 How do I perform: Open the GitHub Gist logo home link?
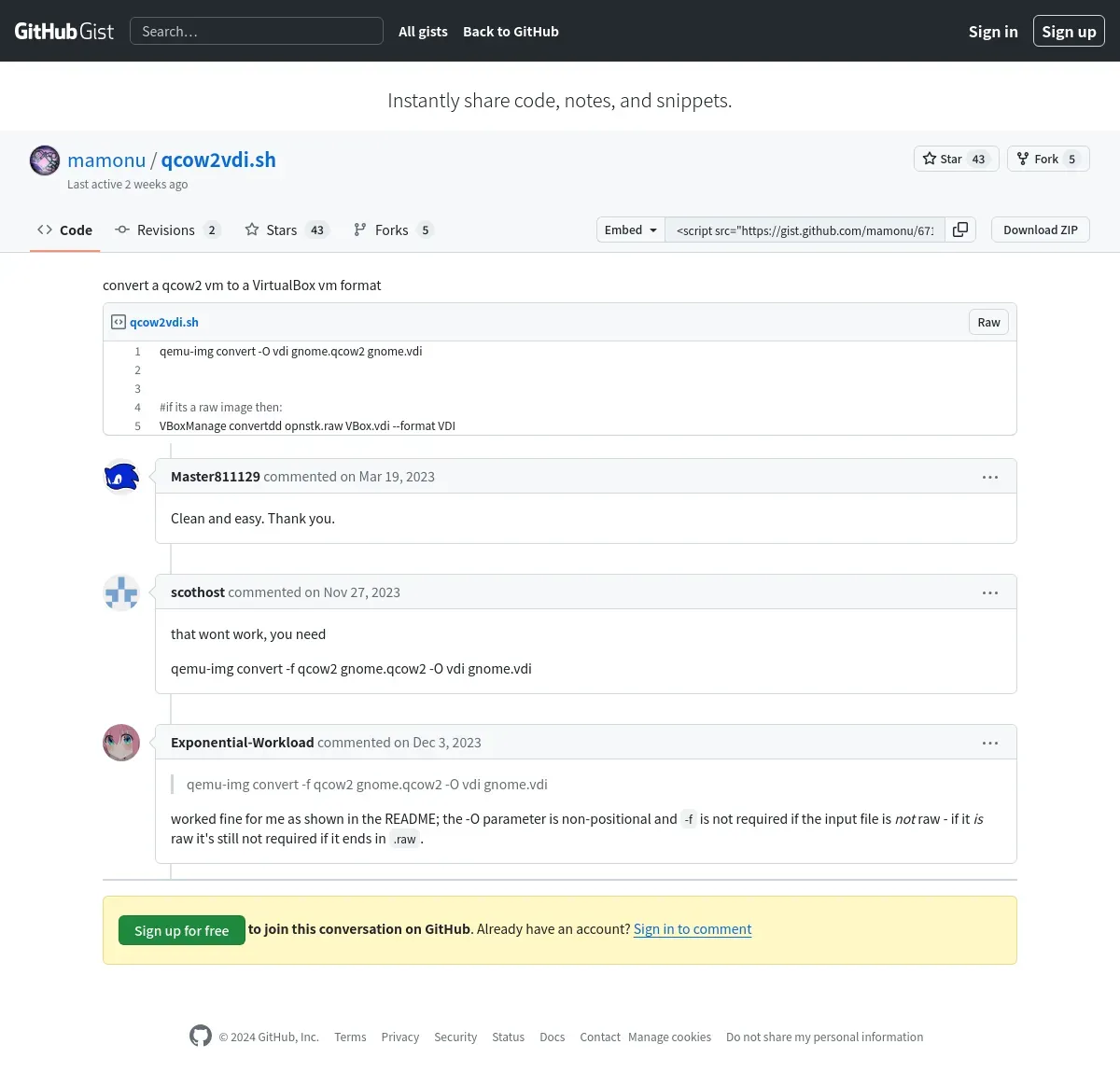click(63, 31)
